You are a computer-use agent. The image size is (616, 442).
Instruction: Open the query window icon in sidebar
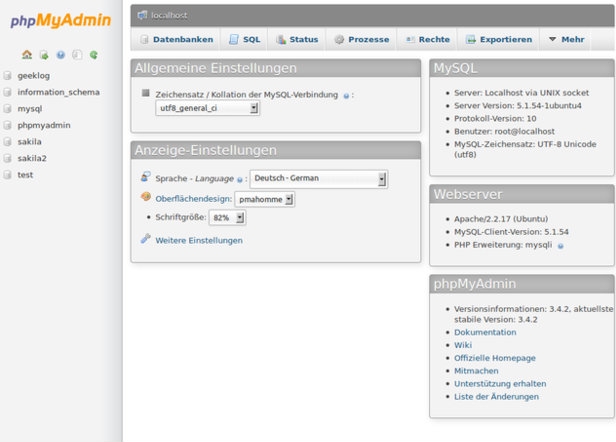coord(77,55)
